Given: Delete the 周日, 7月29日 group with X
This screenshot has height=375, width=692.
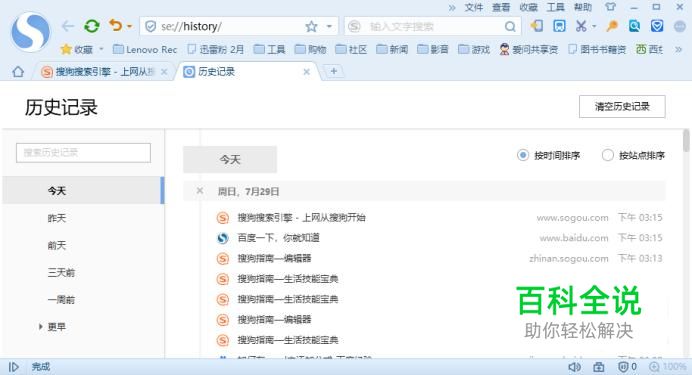Looking at the screenshot, I should pyautogui.click(x=199, y=191).
